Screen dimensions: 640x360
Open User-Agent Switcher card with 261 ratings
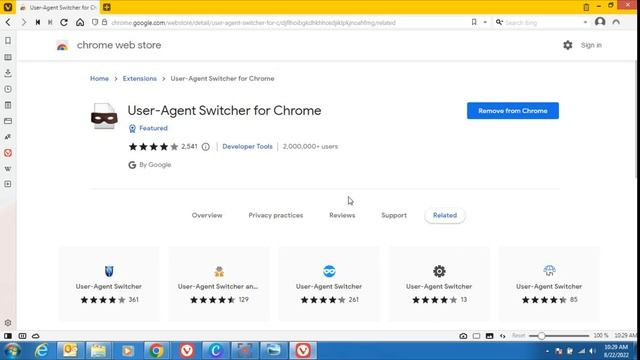tap(329, 283)
